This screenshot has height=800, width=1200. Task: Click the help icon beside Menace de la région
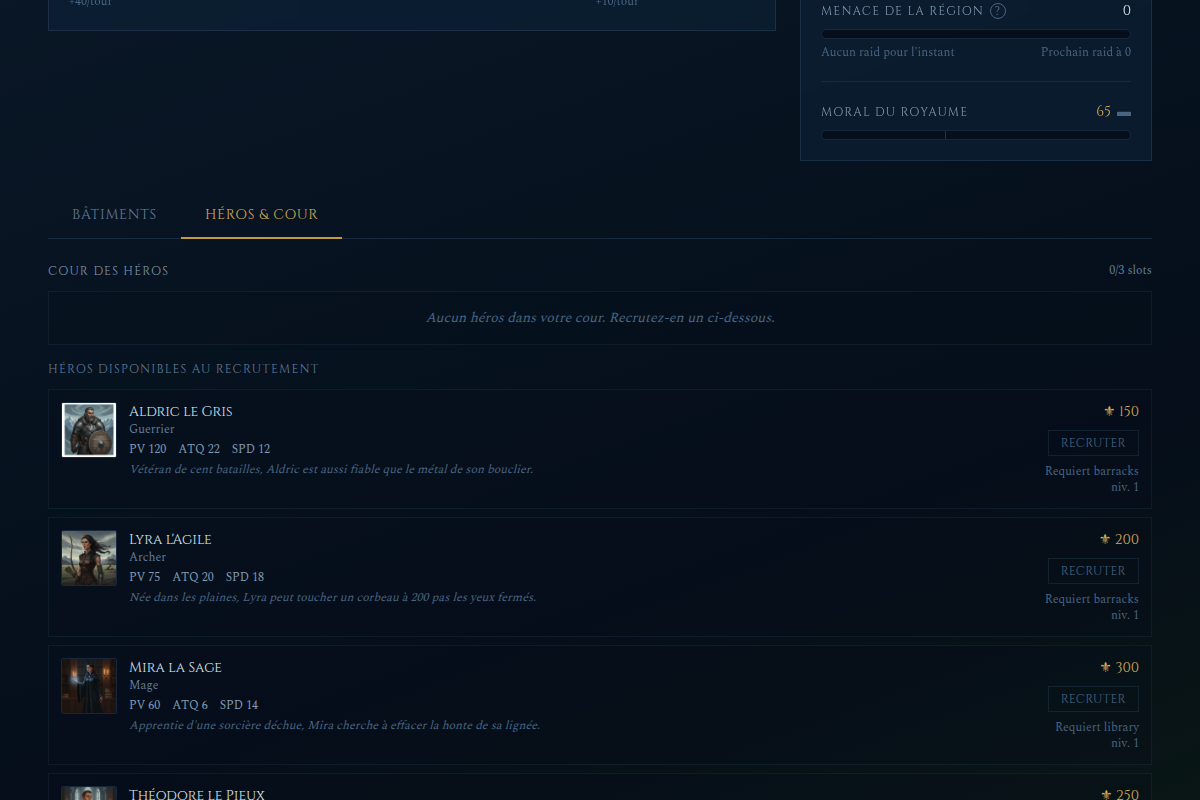997,11
